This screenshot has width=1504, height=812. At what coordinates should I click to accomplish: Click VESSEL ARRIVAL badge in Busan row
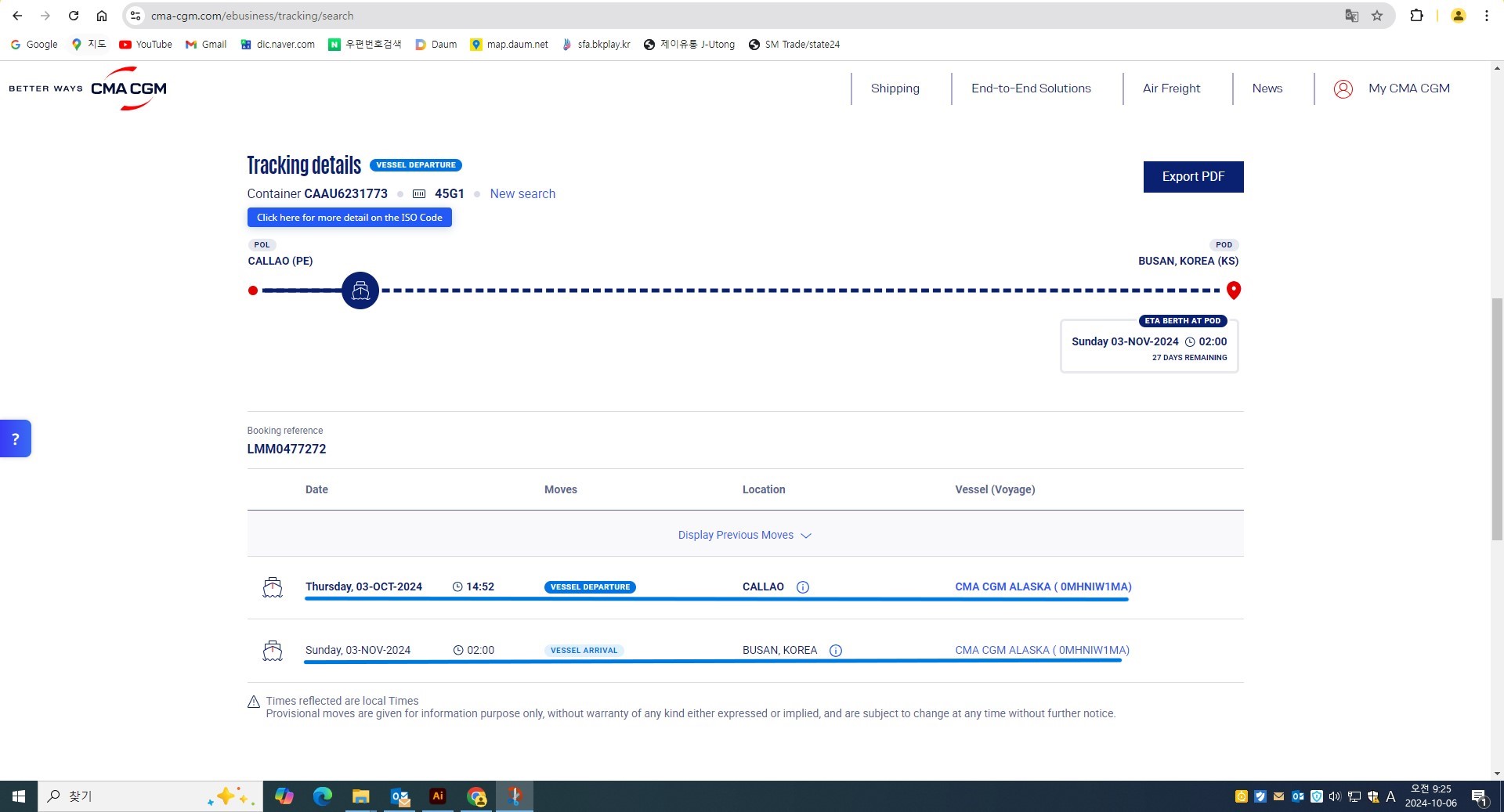click(x=584, y=651)
